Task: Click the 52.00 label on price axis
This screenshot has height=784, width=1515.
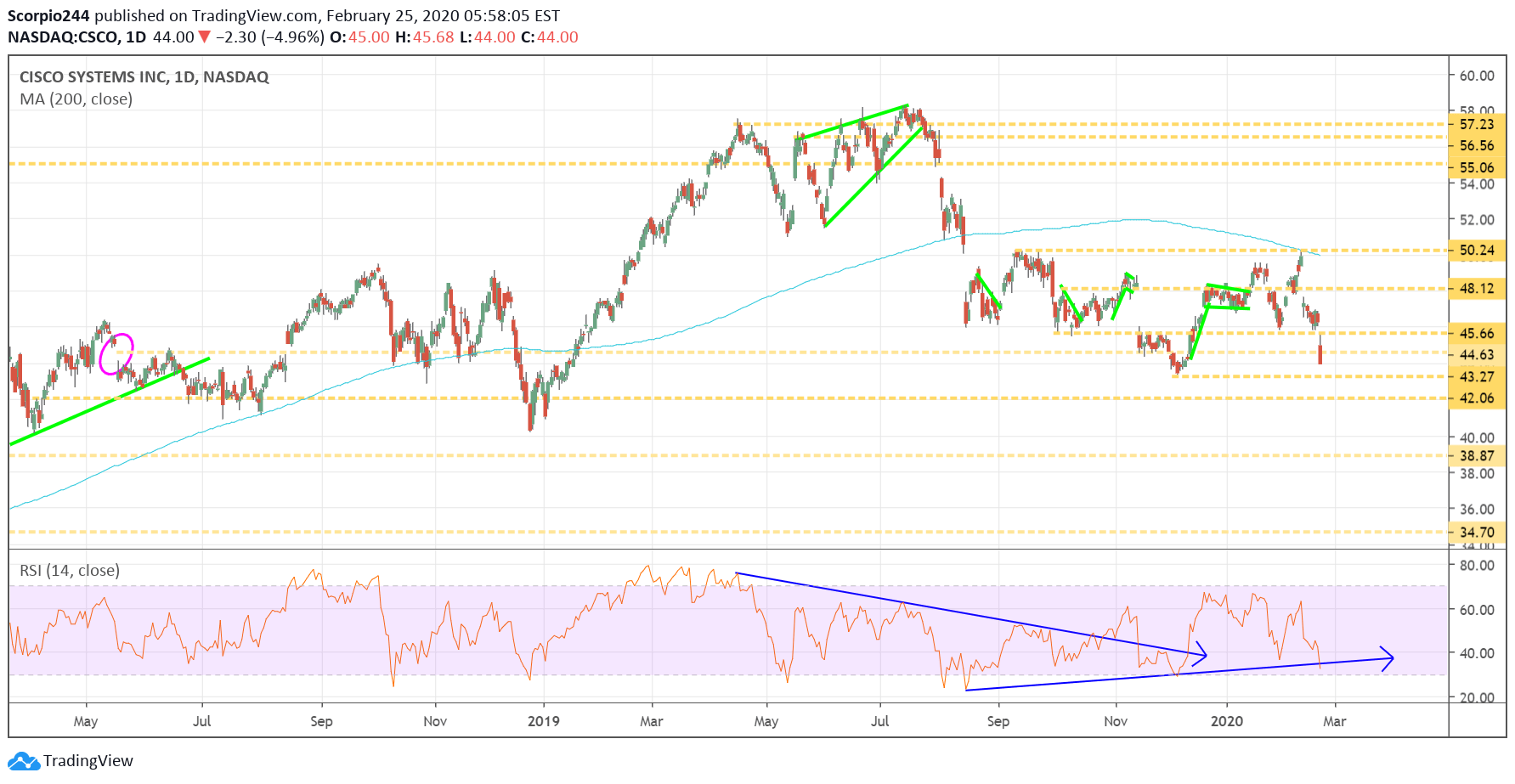Action: click(1477, 220)
